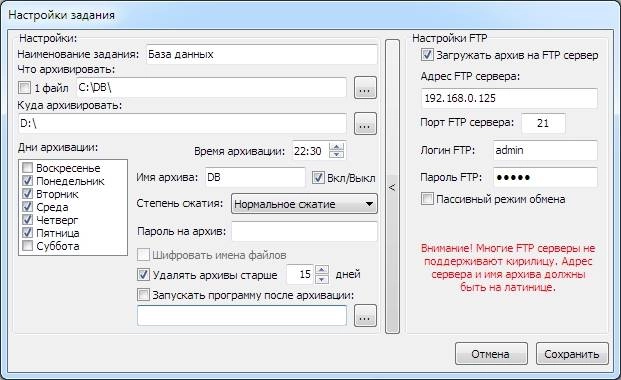Uncheck 'Загружать архив на FTP сервер'

point(427,55)
